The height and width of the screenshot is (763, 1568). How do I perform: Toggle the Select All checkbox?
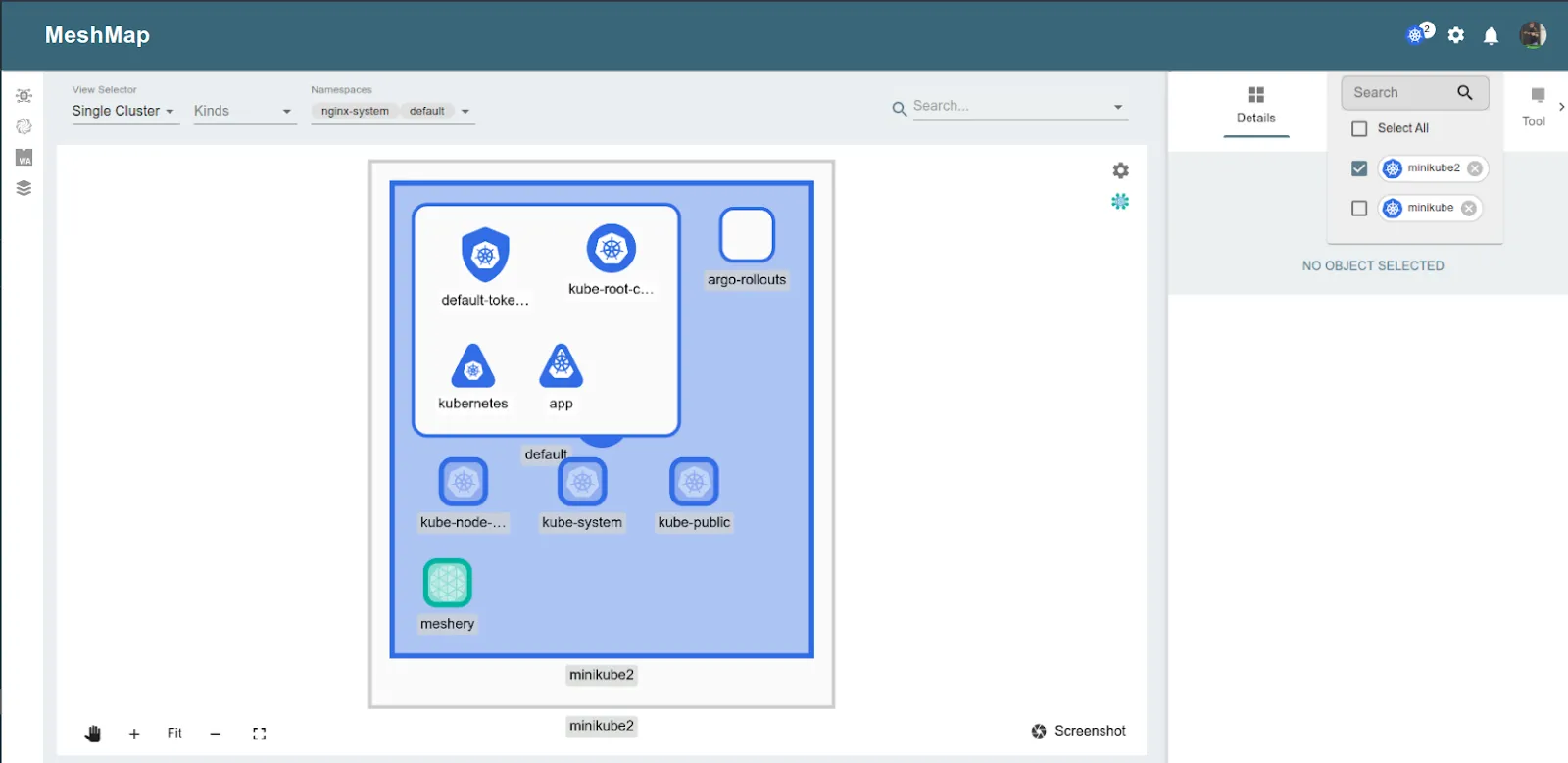[x=1359, y=128]
